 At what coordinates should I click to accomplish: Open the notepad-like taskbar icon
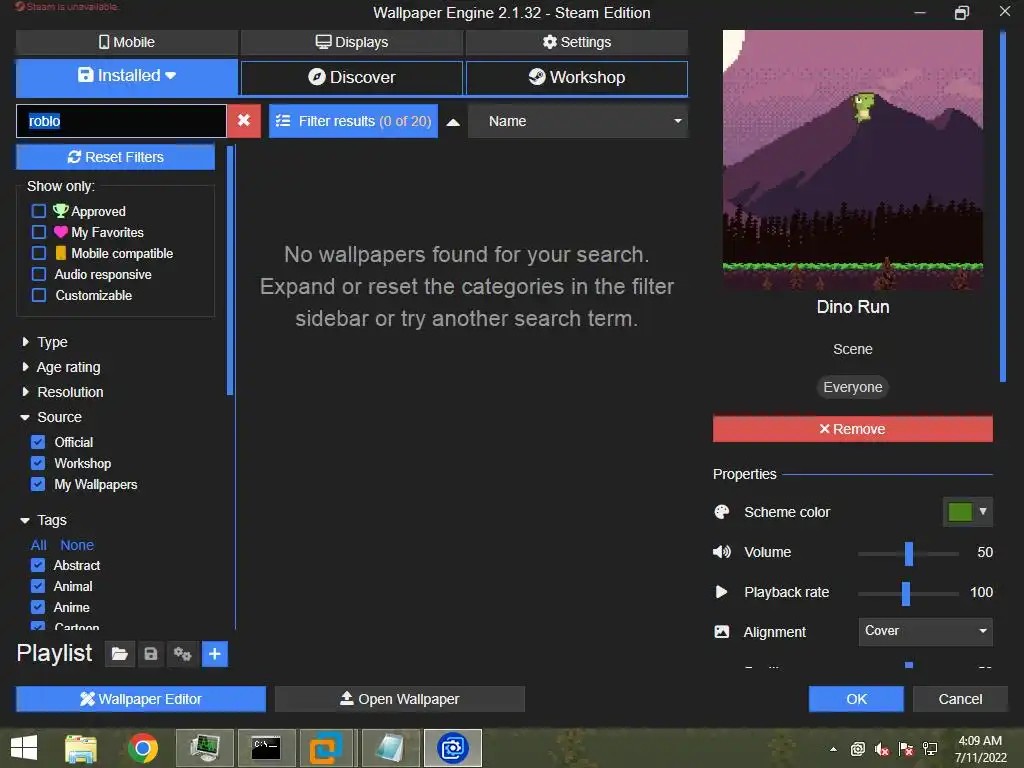coord(391,748)
